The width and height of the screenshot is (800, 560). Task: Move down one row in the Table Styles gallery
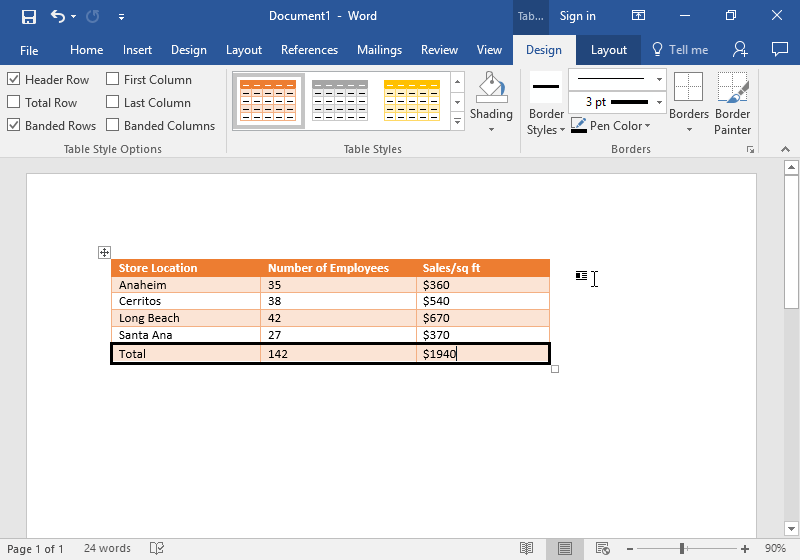point(457,102)
